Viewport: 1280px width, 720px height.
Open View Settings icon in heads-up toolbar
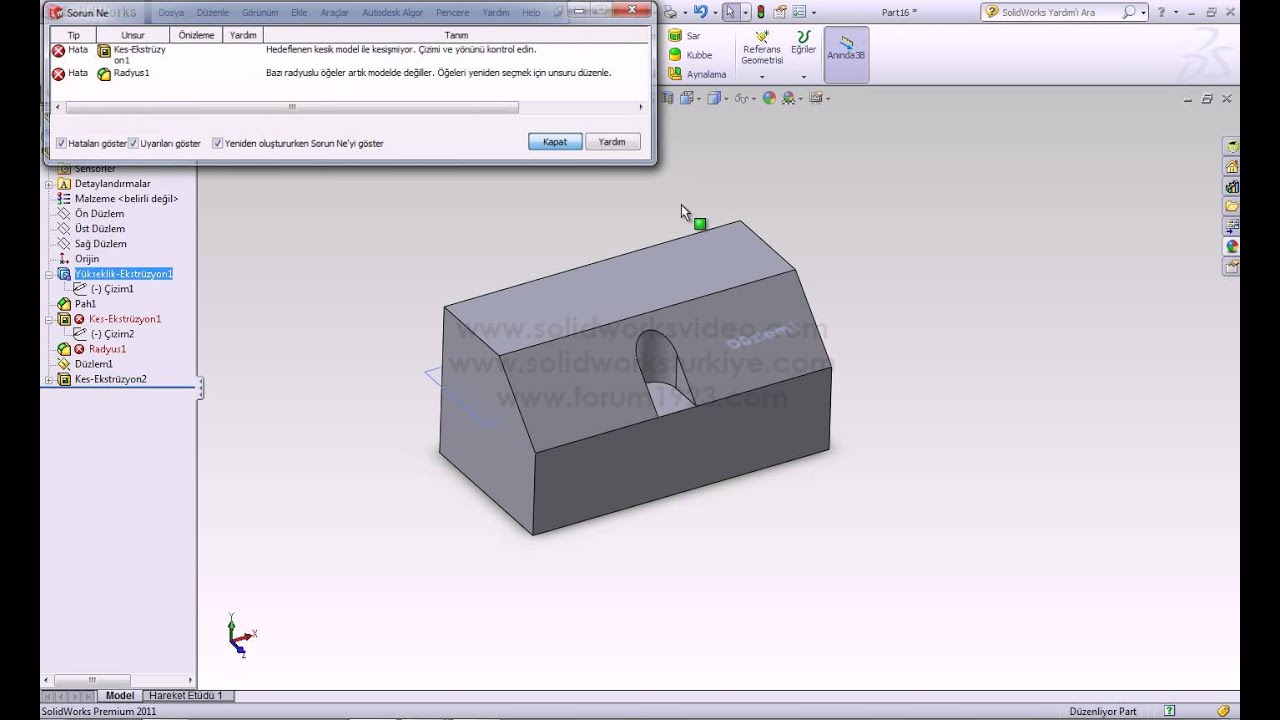pos(816,98)
